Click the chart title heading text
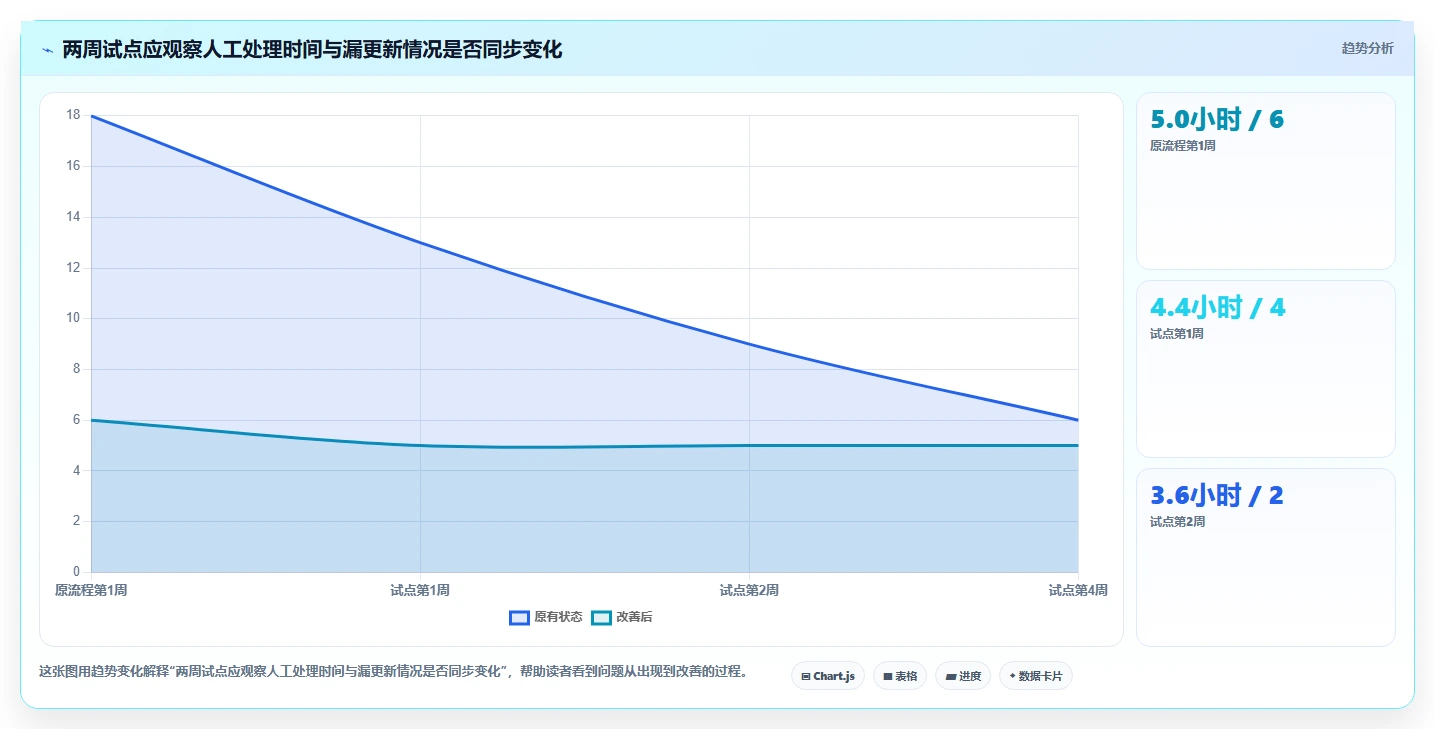 pos(312,49)
